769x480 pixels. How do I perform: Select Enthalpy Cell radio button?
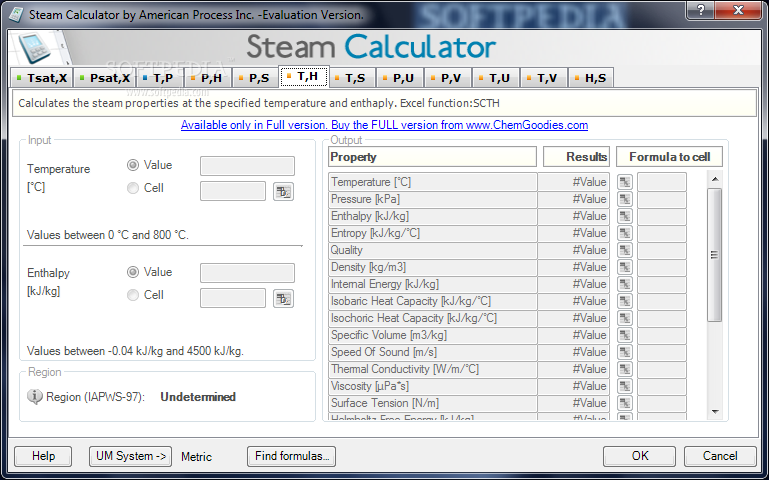tap(132, 295)
